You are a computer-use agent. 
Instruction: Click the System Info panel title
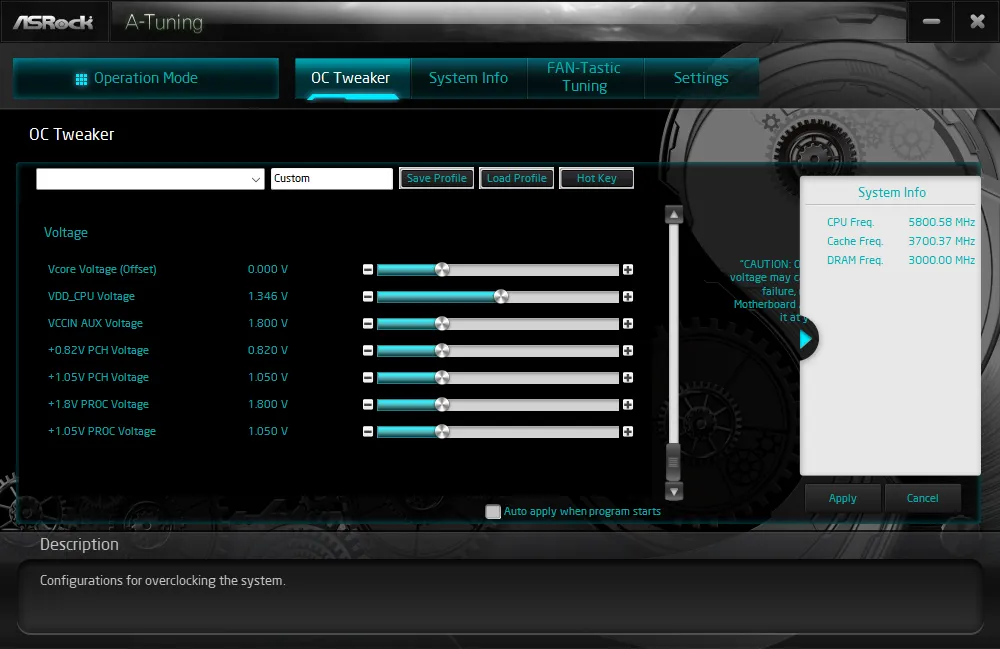coord(892,193)
